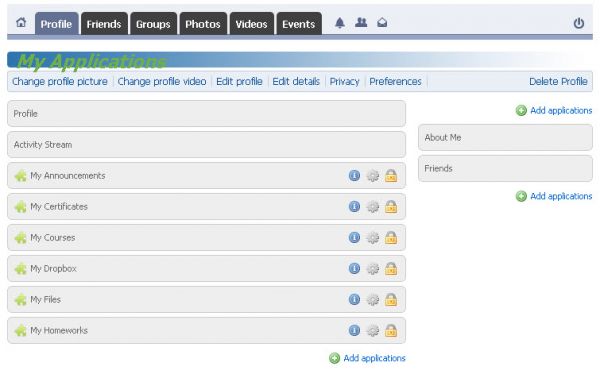Click the My Files puzzle icon
The image size is (600, 374).
coord(20,300)
